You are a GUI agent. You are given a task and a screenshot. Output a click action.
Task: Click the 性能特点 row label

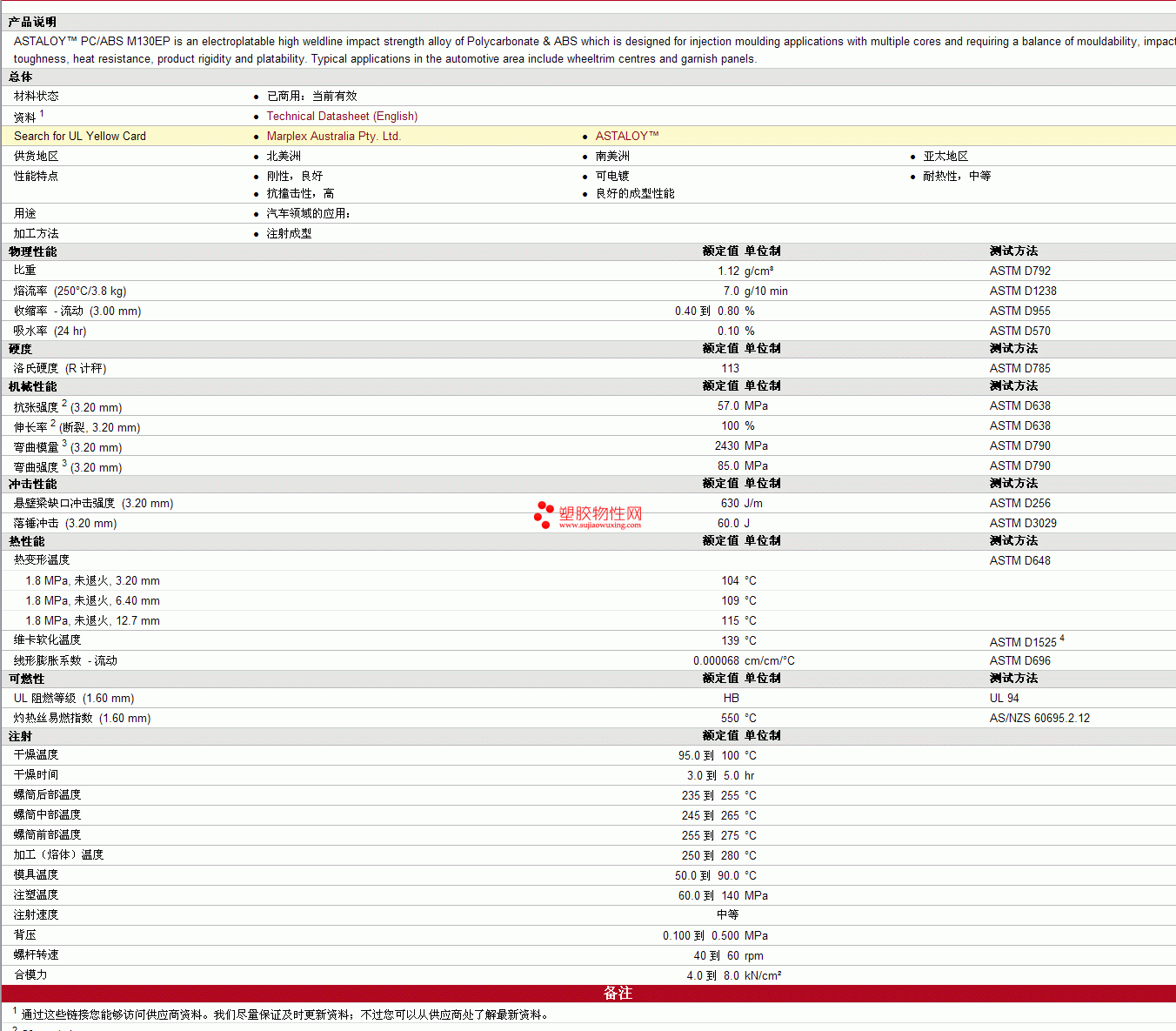37,176
